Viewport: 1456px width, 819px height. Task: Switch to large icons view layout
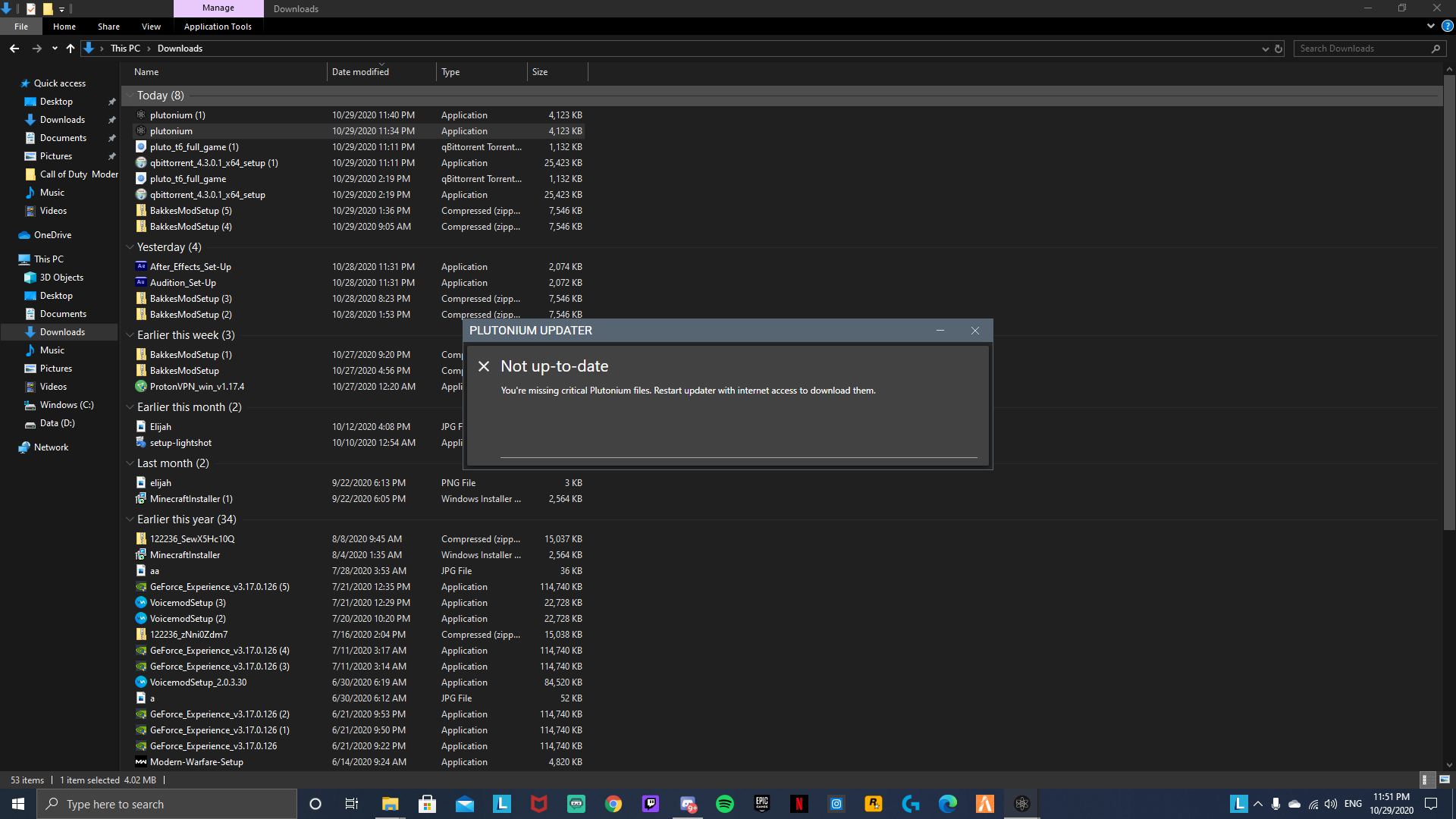pos(1444,780)
